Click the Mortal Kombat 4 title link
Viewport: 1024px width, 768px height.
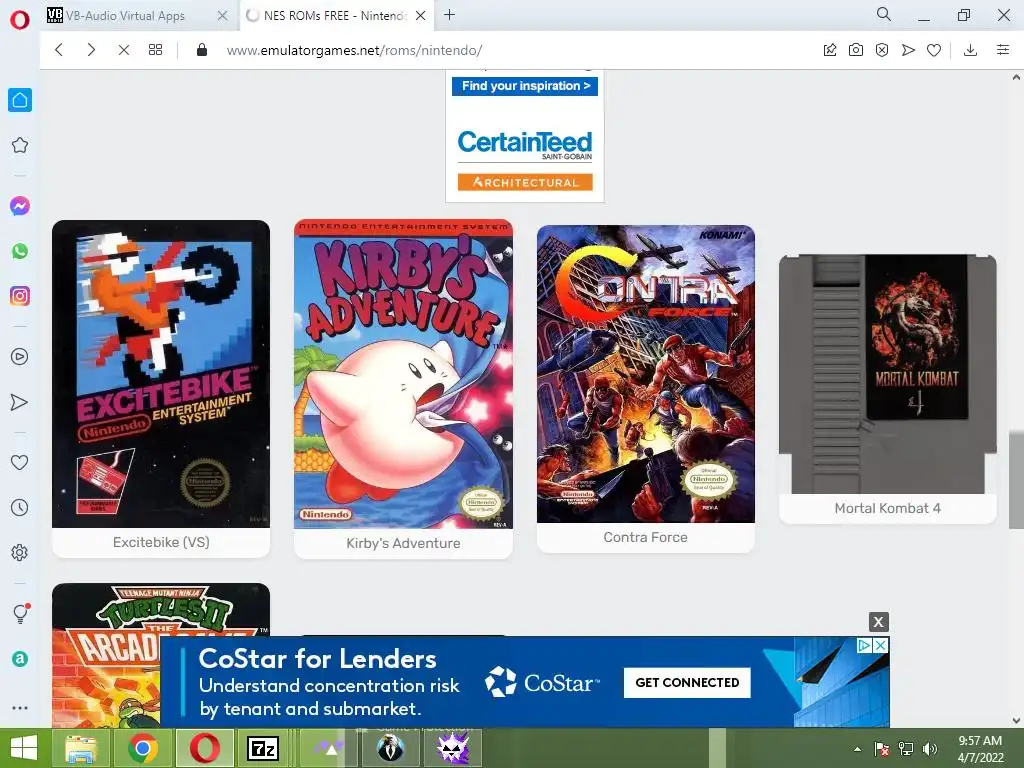pyautogui.click(x=888, y=508)
